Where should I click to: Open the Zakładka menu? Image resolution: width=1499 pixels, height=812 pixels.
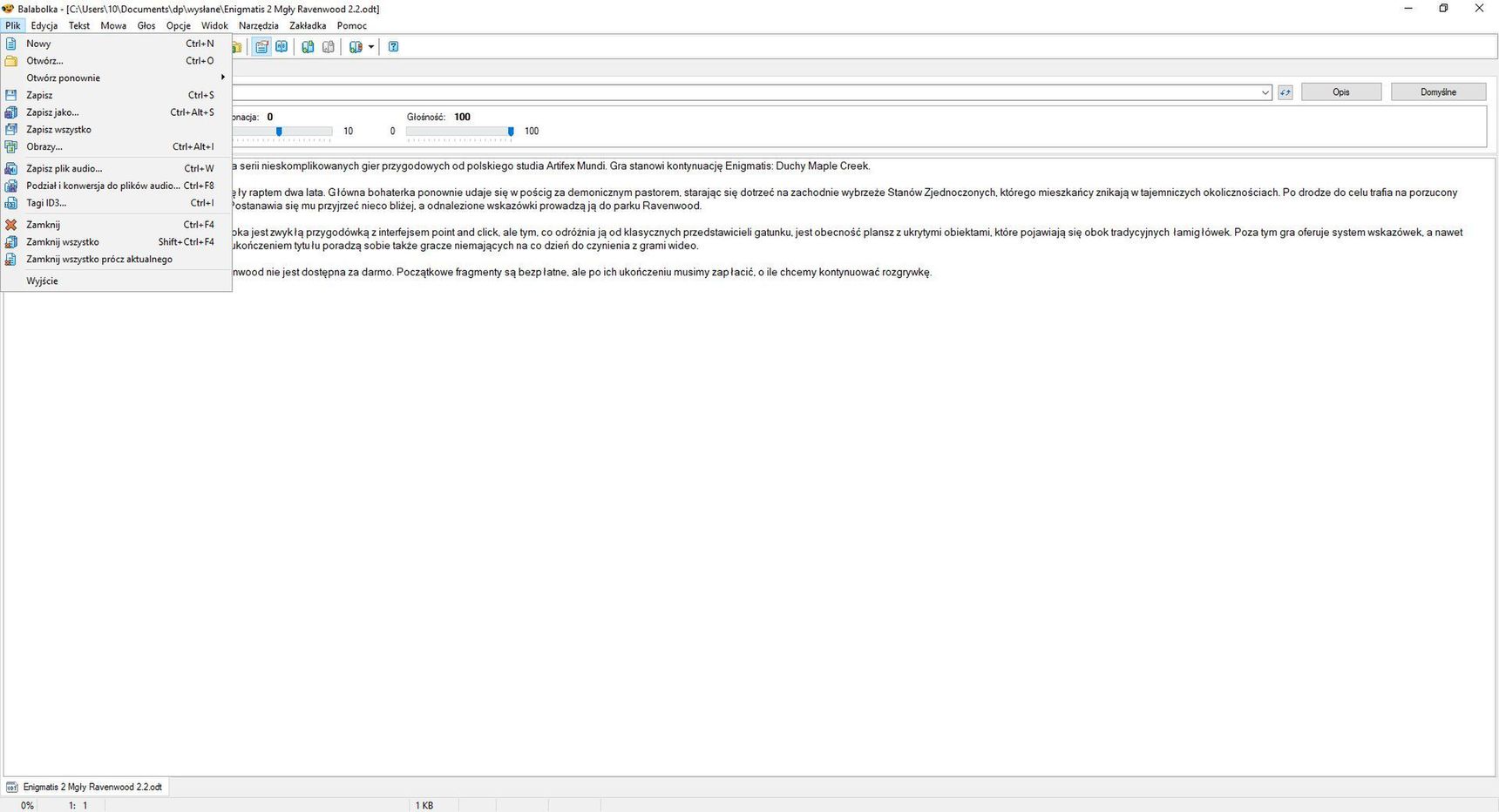point(308,25)
